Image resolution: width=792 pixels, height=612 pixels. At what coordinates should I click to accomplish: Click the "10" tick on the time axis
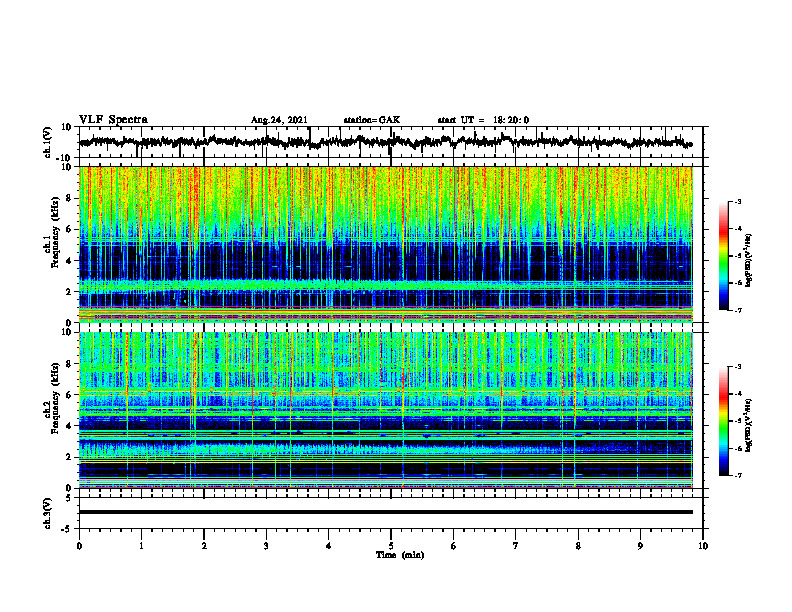click(703, 546)
